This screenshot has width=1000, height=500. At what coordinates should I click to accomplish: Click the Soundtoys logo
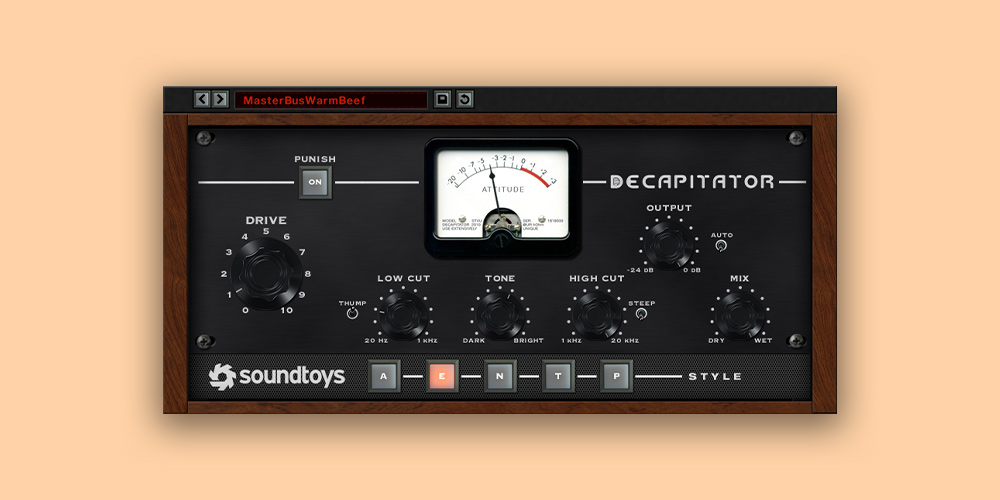[277, 376]
